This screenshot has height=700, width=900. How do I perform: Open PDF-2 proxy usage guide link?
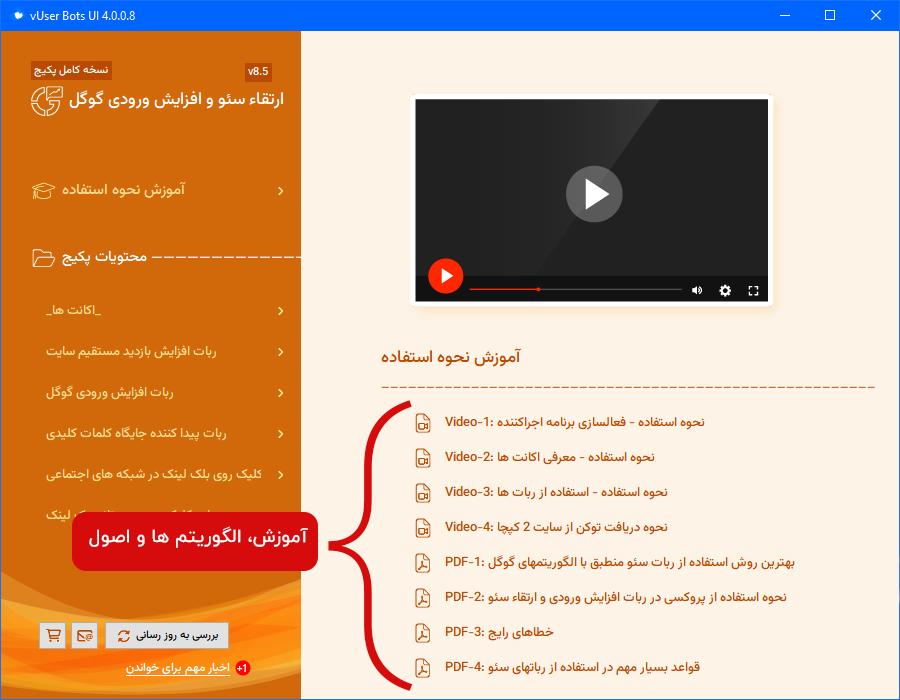616,597
